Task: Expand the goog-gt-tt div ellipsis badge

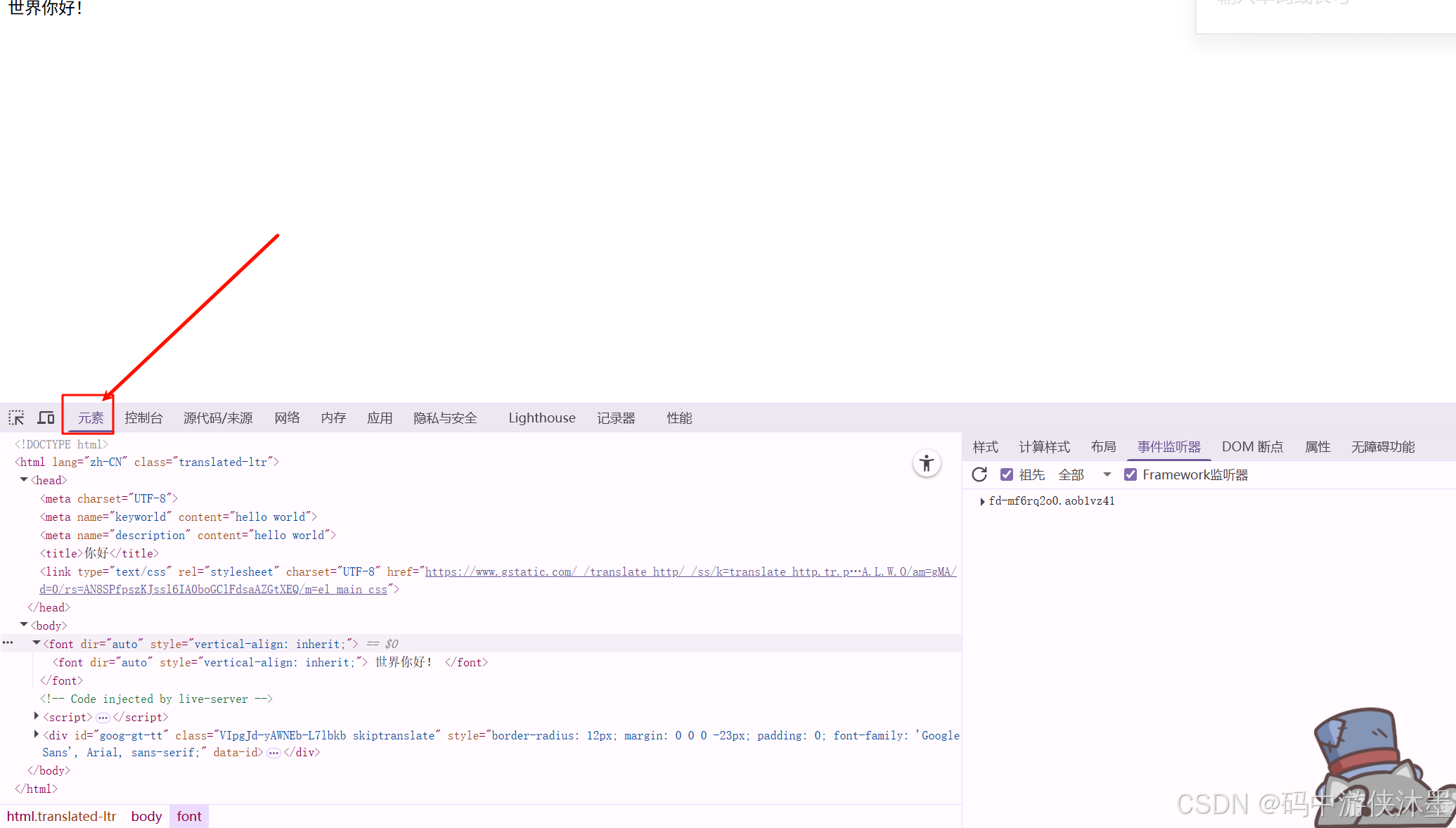Action: click(273, 753)
